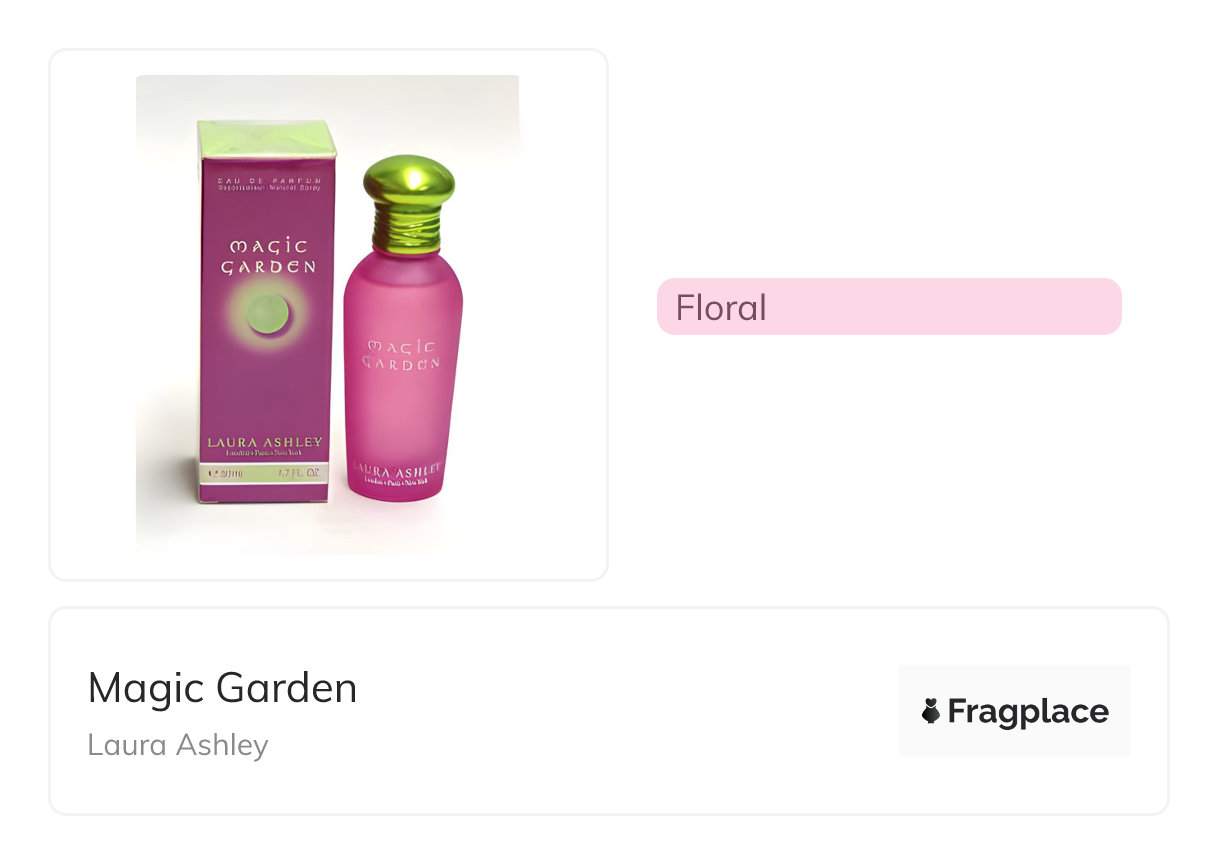This screenshot has height=864, width=1218.
Task: Click the London Paris New York text on the box
Action: point(265,454)
